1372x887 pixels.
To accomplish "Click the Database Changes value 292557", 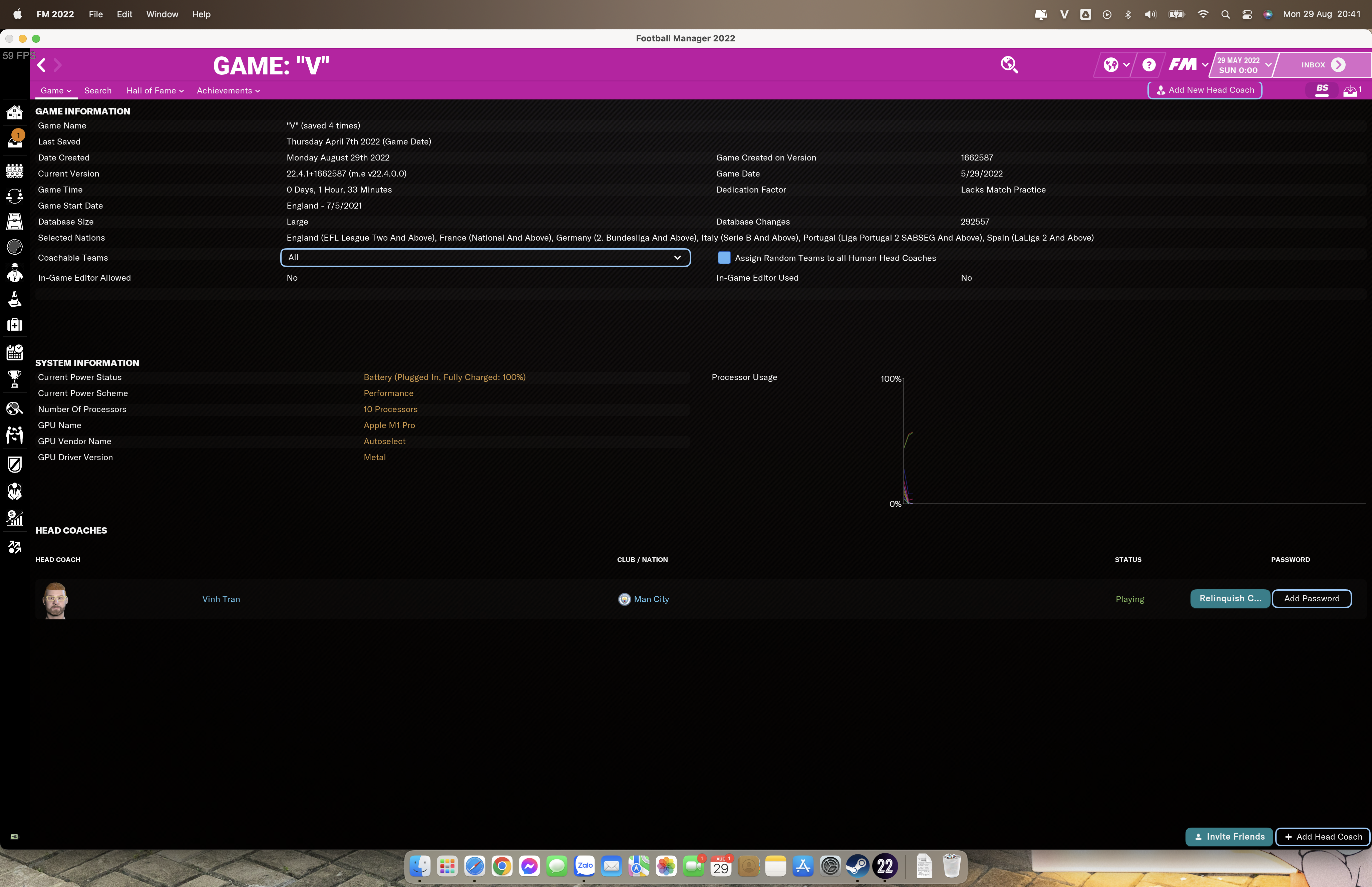I will tap(975, 222).
